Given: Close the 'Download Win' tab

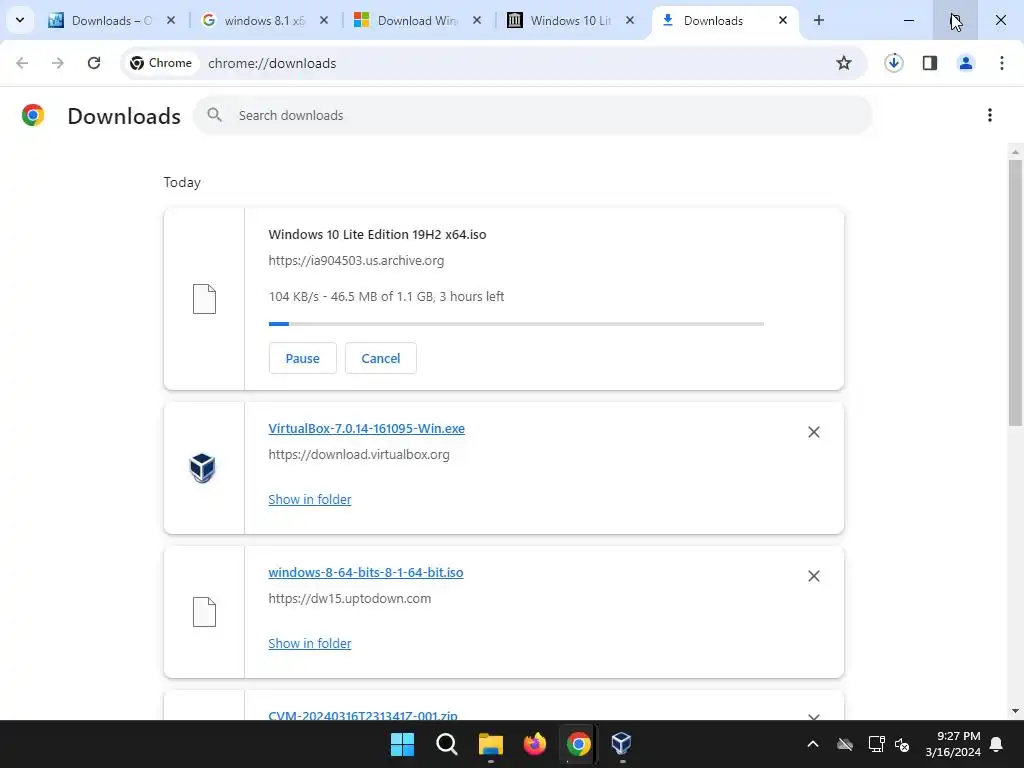Looking at the screenshot, I should [477, 20].
